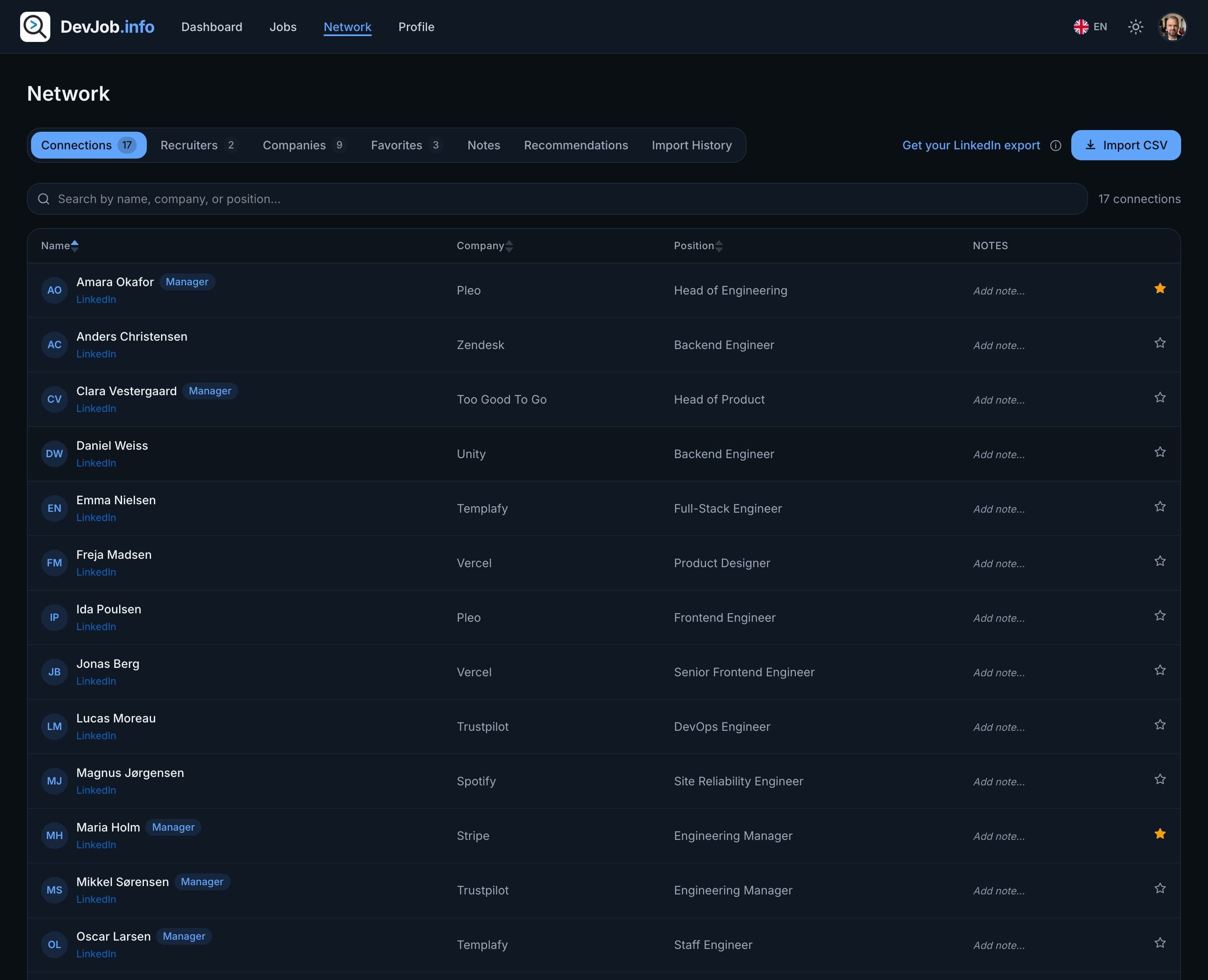1208x980 pixels.
Task: Open Jonas Berg's LinkedIn link
Action: (x=96, y=681)
